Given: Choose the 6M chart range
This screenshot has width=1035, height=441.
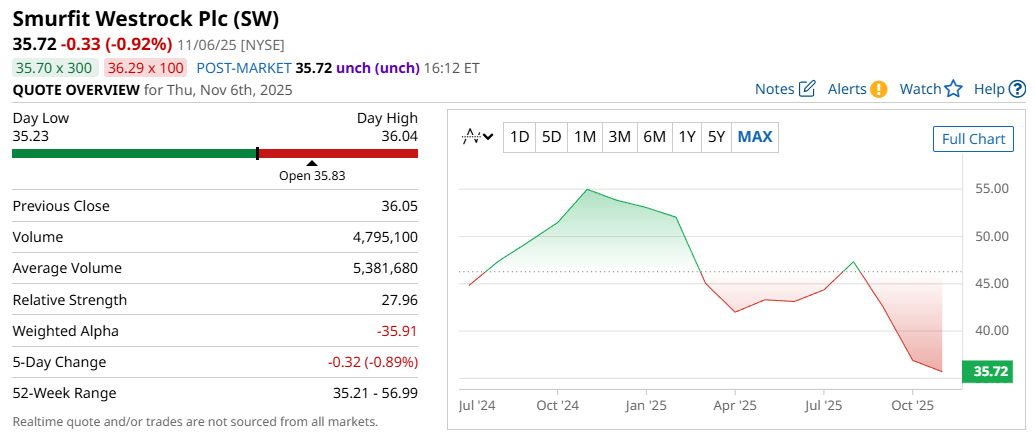Looking at the screenshot, I should (654, 137).
